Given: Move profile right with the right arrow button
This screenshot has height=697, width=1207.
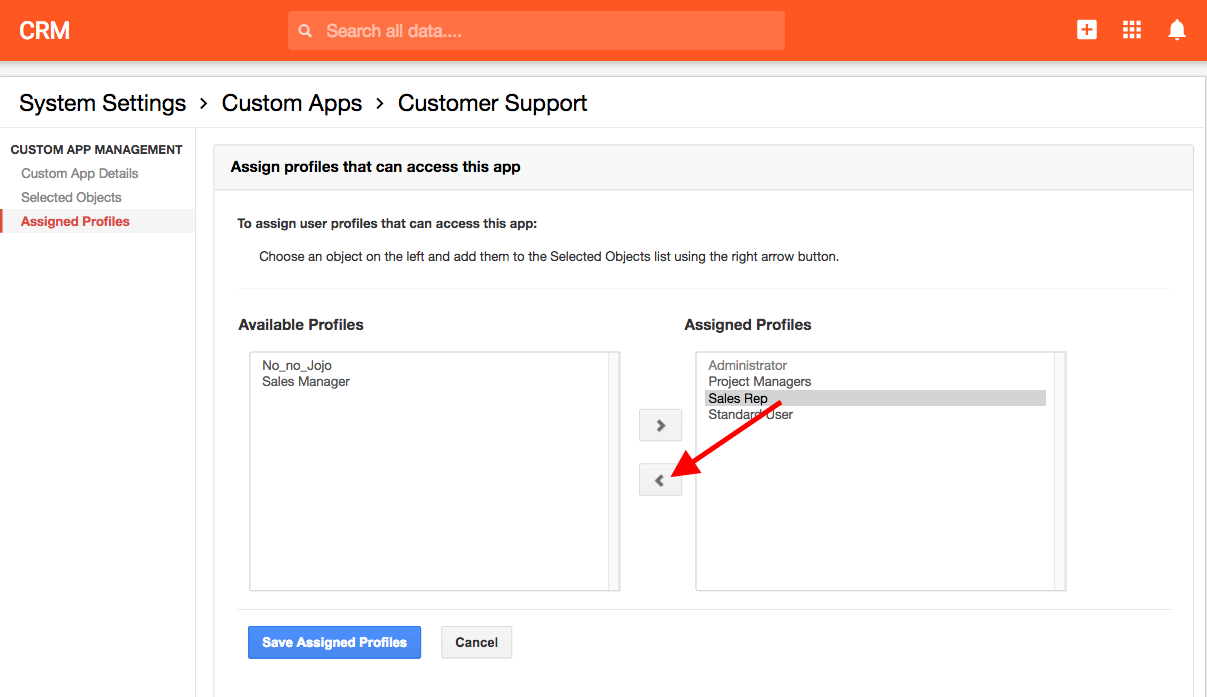Looking at the screenshot, I should [660, 425].
